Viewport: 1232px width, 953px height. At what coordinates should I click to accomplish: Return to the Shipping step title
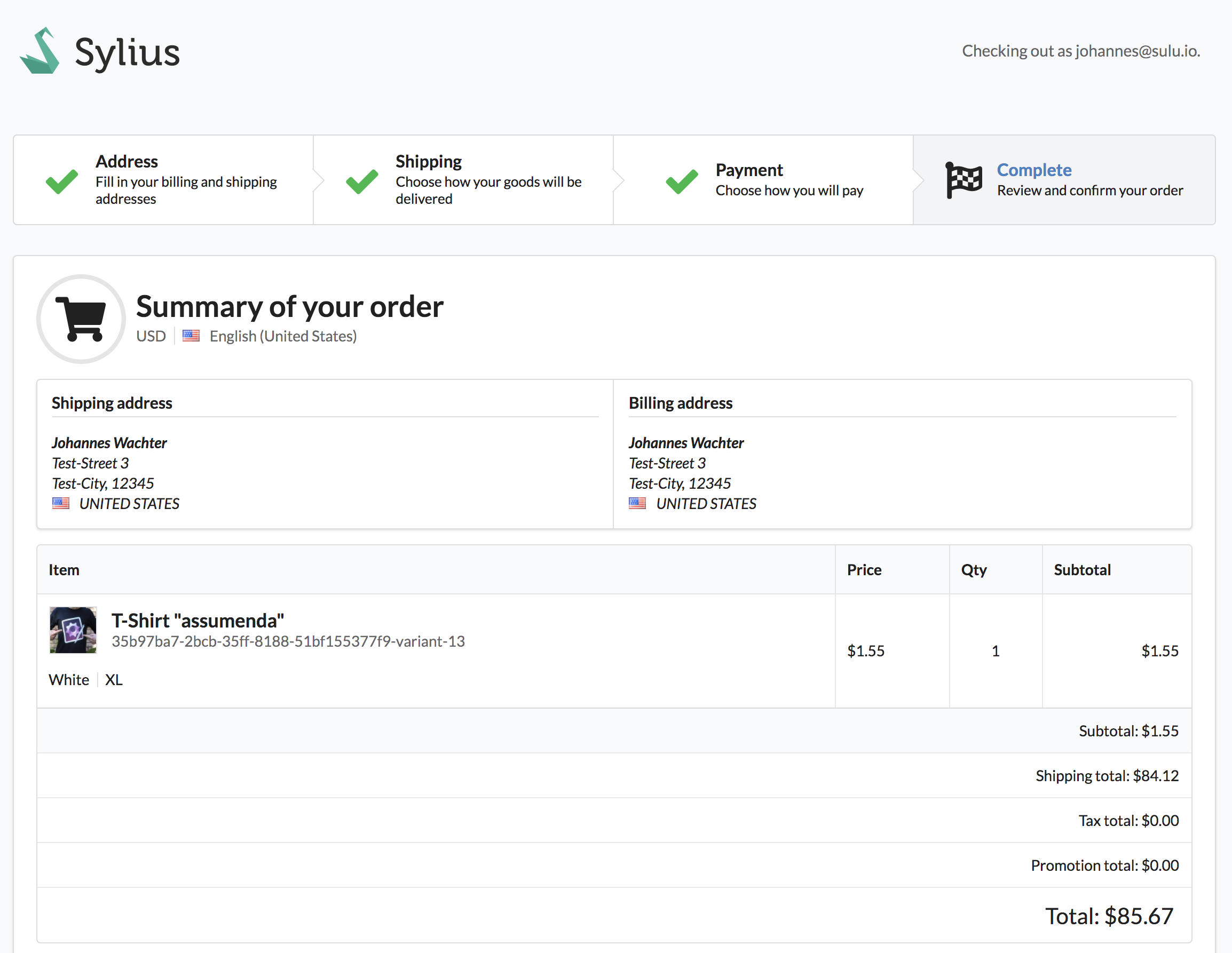click(x=429, y=161)
